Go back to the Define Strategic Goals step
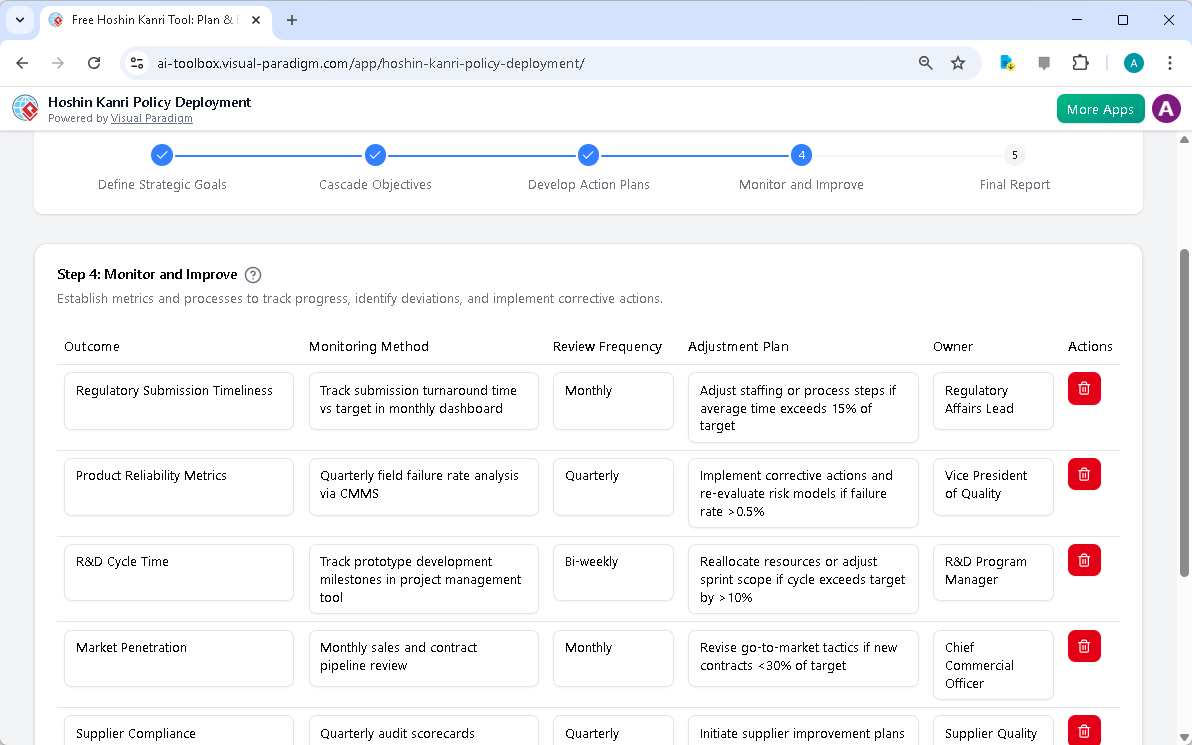1192x745 pixels. coord(162,155)
